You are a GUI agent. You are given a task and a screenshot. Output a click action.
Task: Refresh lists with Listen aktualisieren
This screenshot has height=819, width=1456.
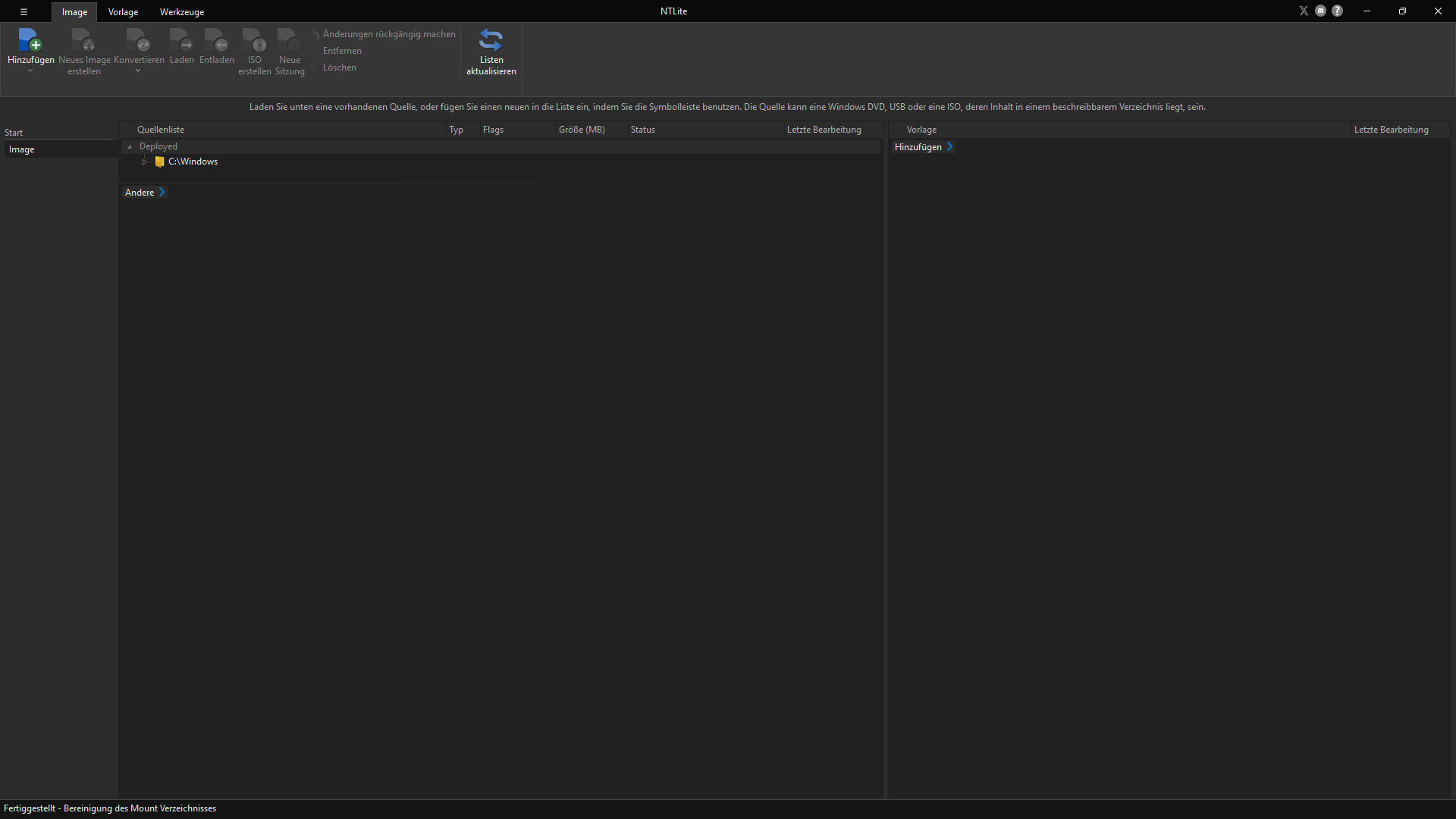click(x=491, y=52)
